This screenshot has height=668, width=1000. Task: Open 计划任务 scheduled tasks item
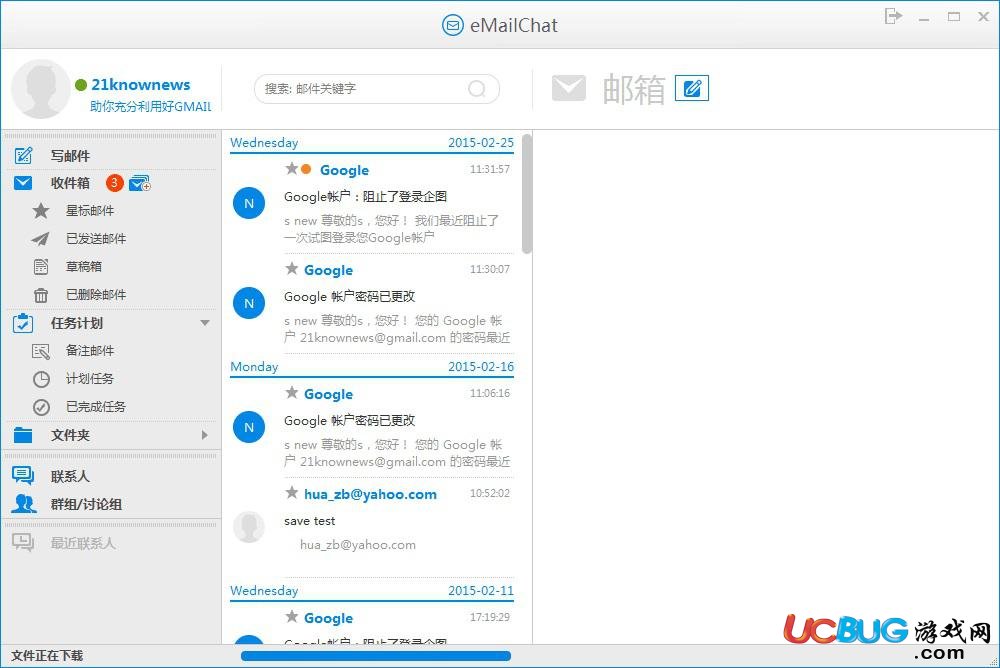coord(90,379)
